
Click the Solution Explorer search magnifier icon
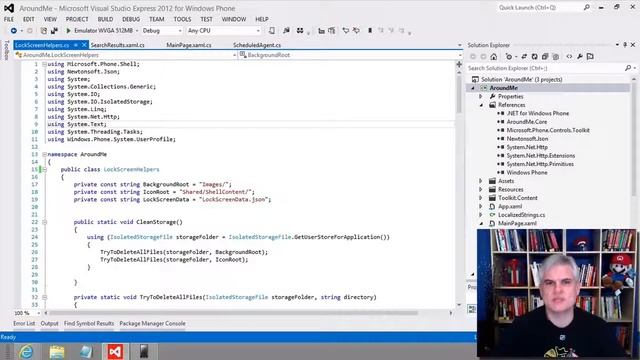pyautogui.click(x=628, y=68)
